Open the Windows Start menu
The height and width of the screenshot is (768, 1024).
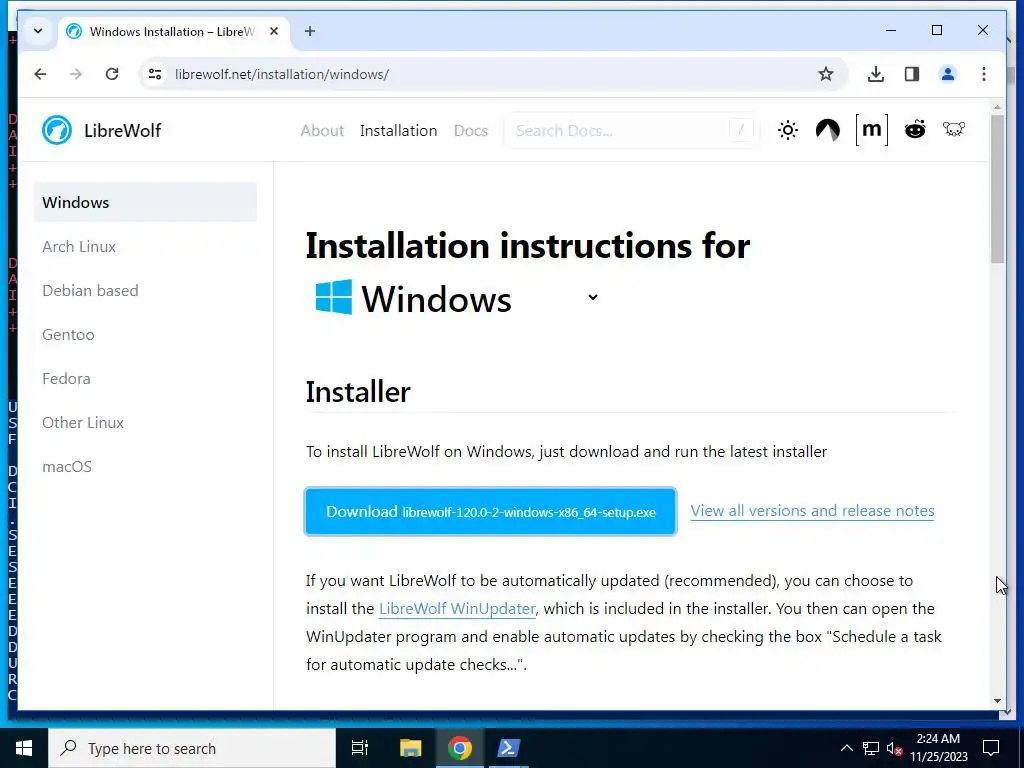[x=24, y=748]
